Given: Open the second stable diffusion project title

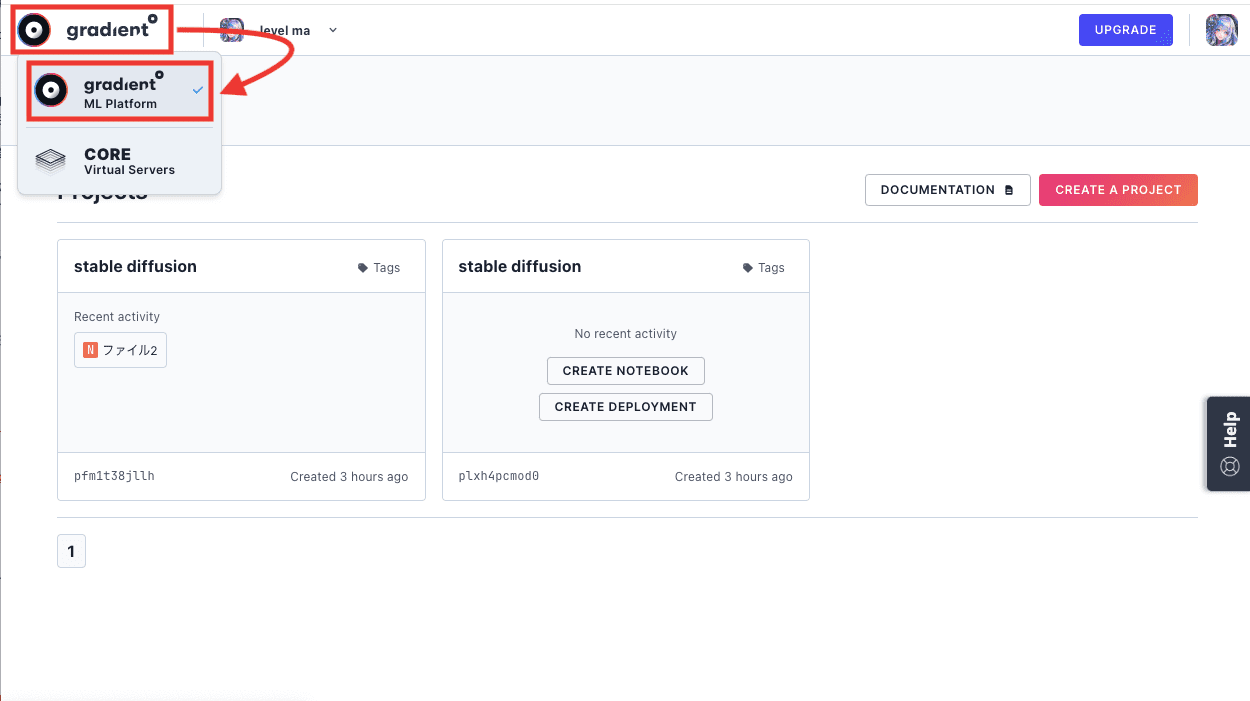Looking at the screenshot, I should click(519, 267).
